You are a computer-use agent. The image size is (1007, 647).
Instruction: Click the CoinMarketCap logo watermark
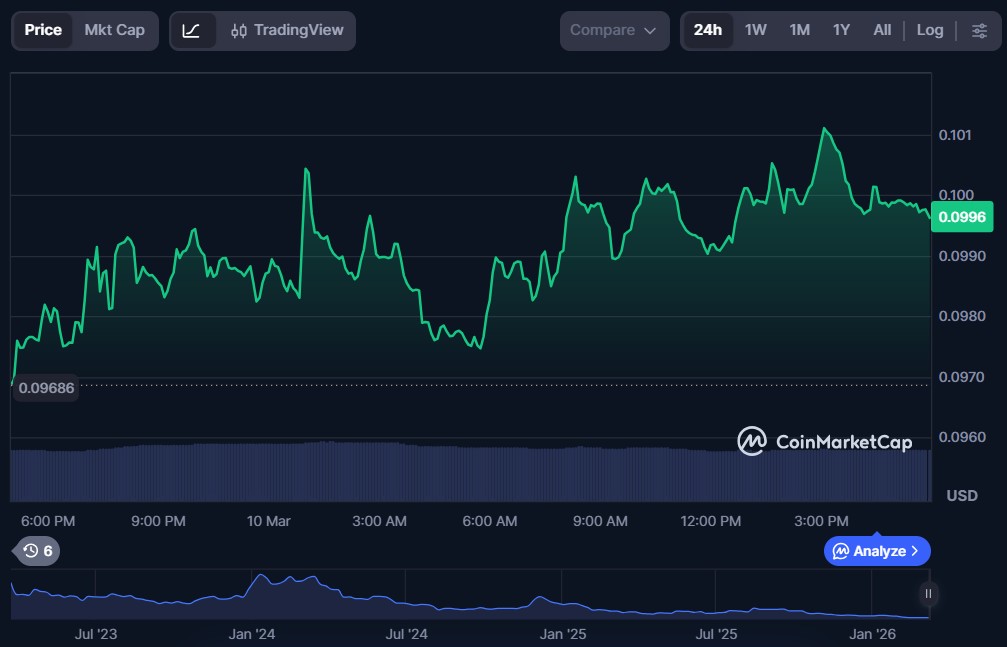825,441
